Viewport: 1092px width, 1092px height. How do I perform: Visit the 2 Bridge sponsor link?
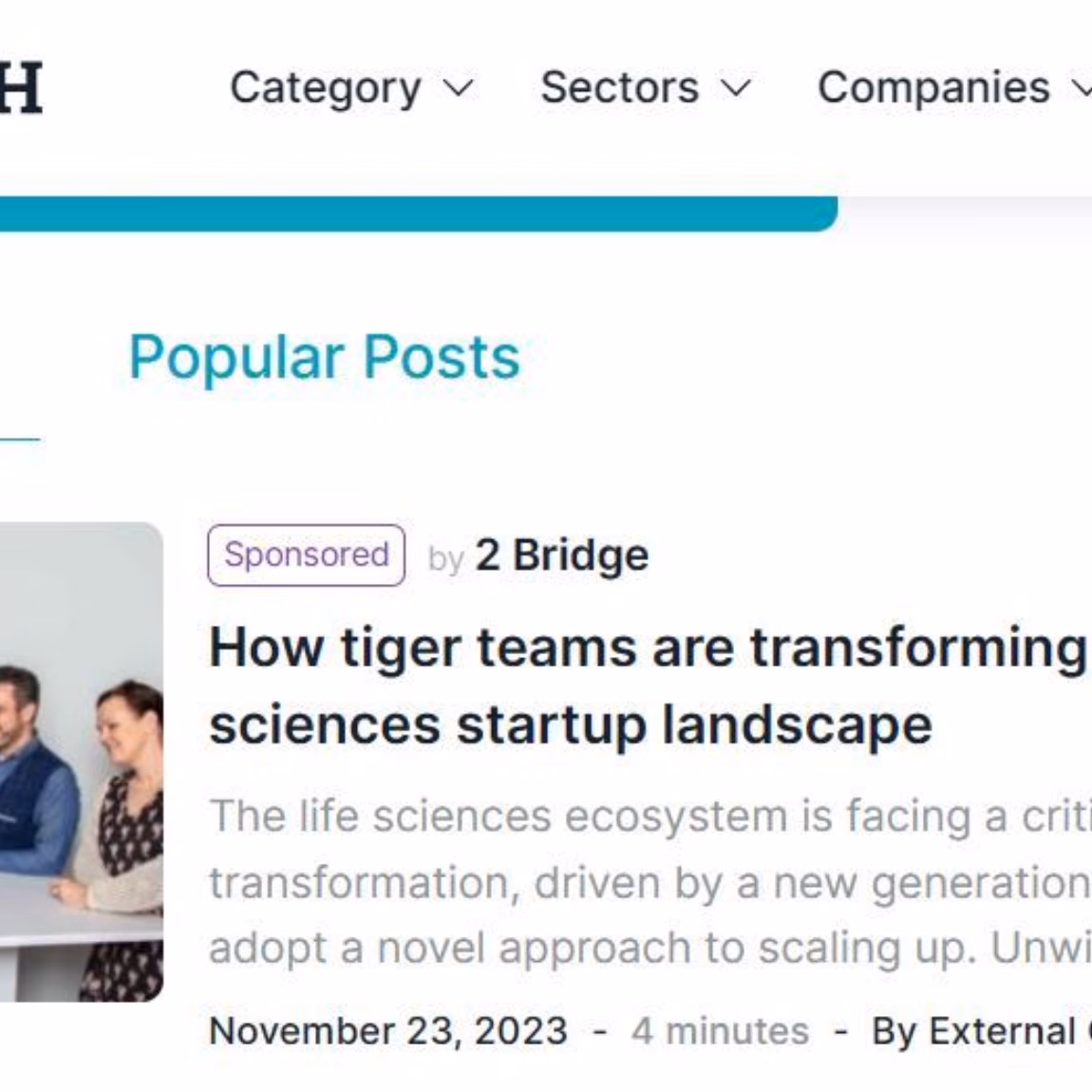coord(562,555)
